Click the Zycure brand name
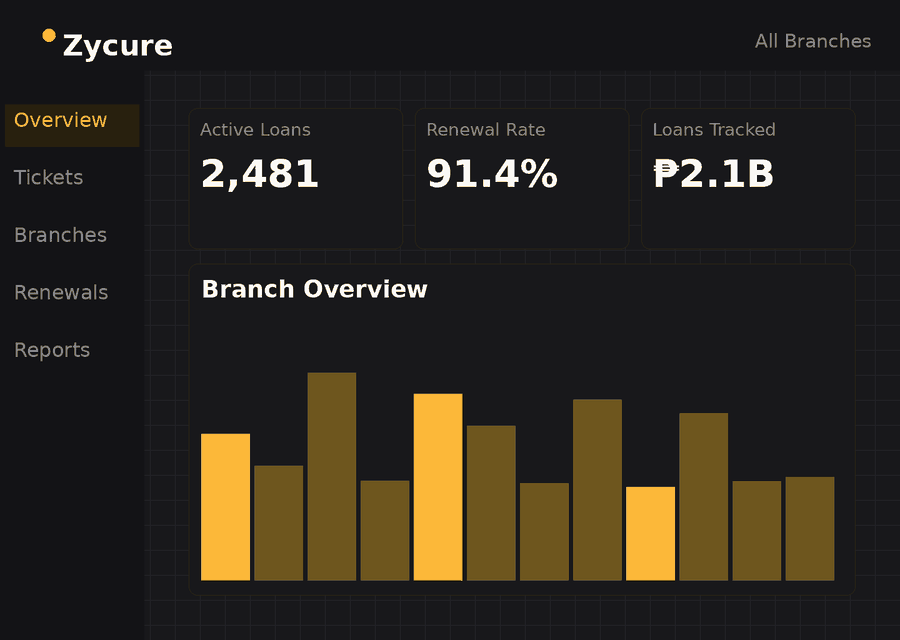The height and width of the screenshot is (640, 900). (x=117, y=45)
